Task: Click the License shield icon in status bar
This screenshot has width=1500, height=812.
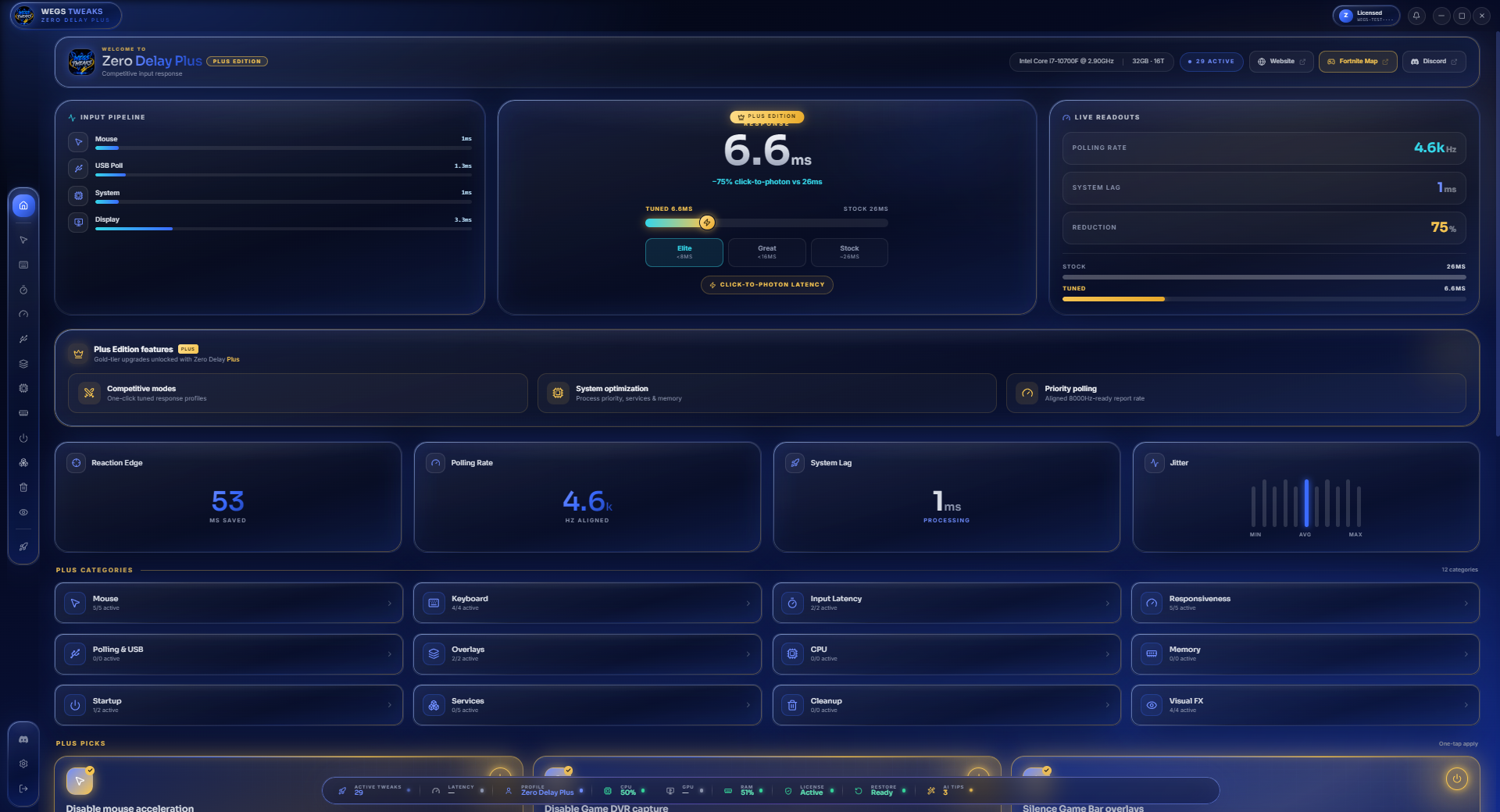Action: coord(788,791)
